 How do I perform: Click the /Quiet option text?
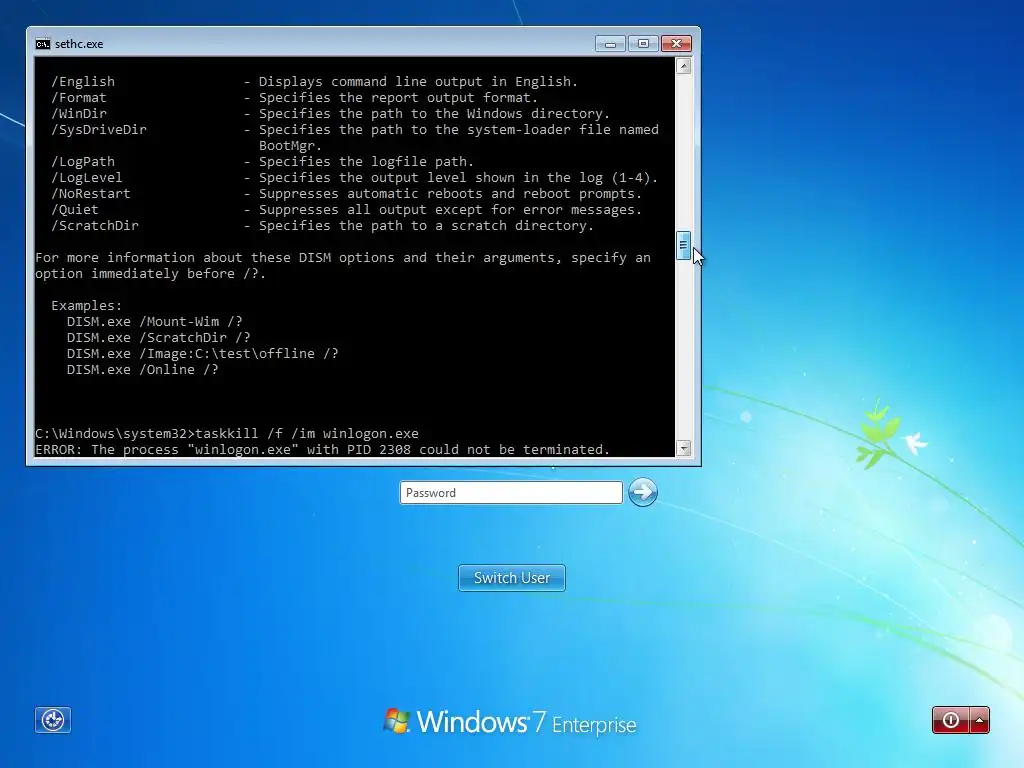(x=75, y=210)
